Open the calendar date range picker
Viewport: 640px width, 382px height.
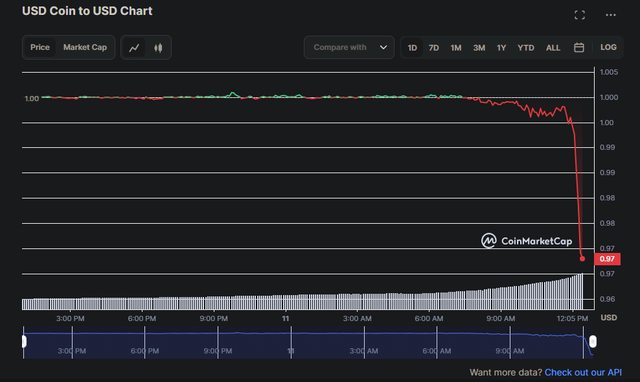click(579, 47)
